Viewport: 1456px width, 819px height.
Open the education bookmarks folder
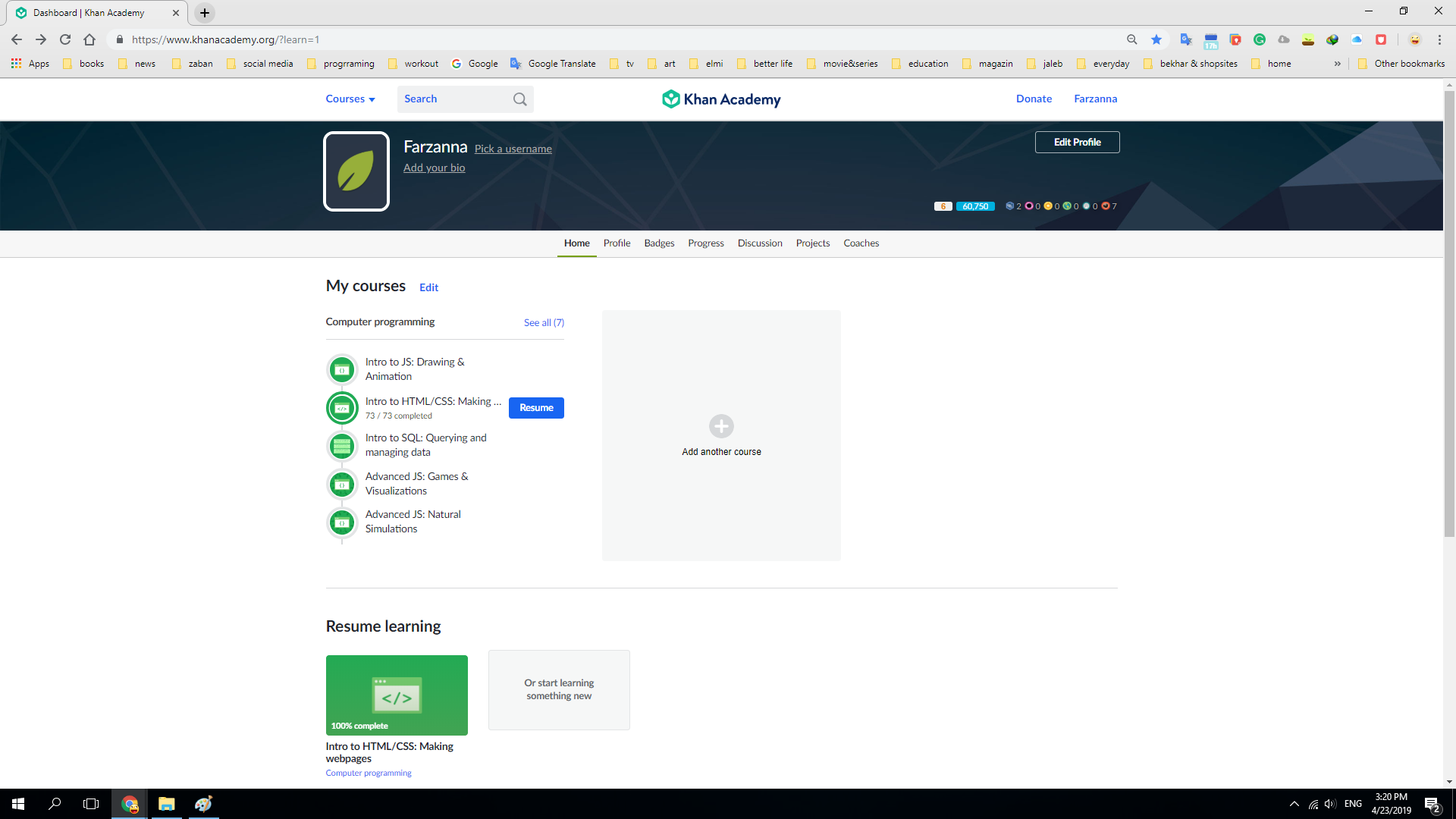(x=920, y=64)
